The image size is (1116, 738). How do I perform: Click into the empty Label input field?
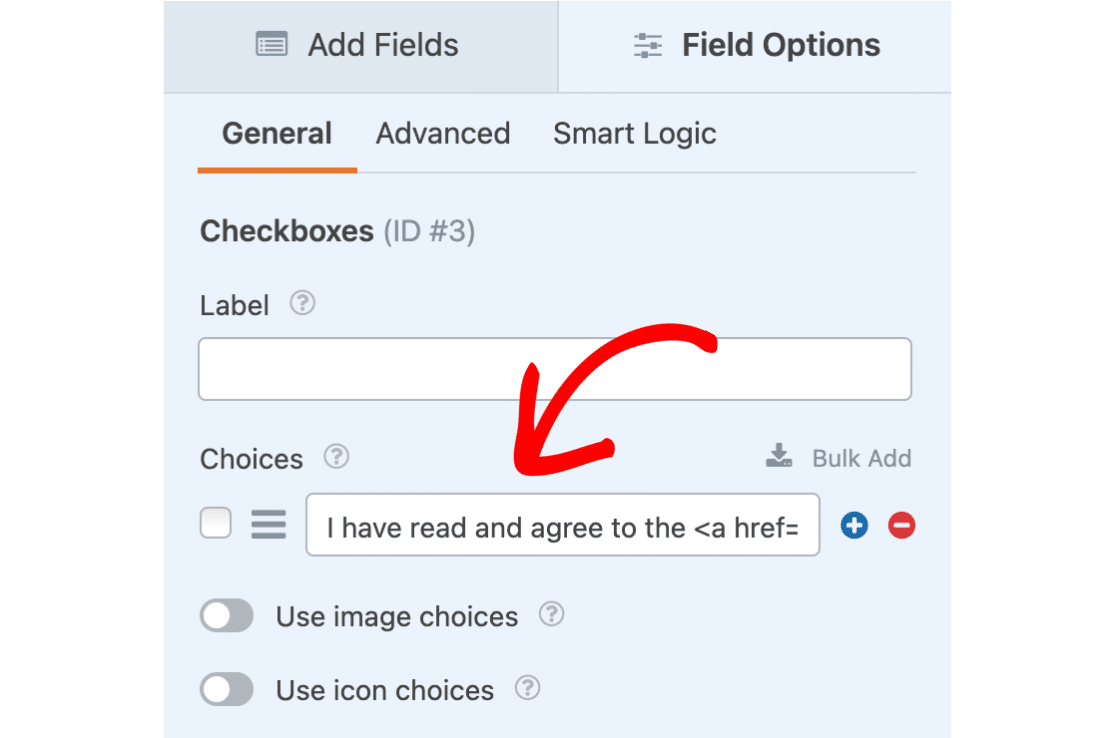[555, 369]
